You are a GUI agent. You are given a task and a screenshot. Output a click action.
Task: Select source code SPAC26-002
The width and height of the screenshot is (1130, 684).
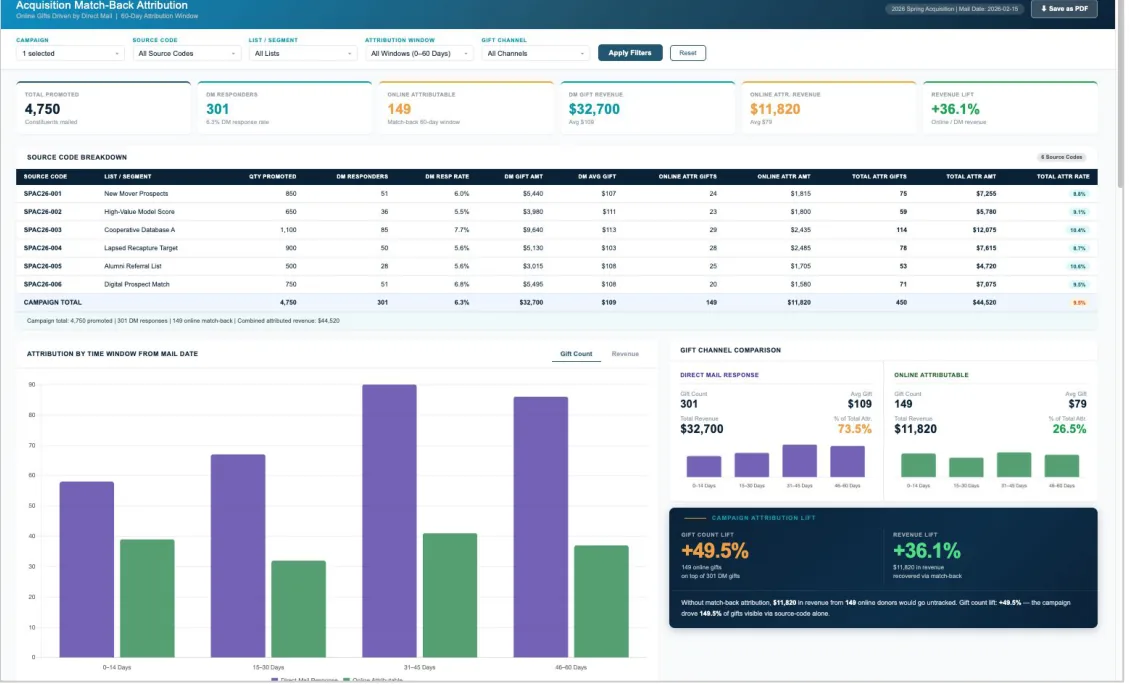[x=43, y=212]
